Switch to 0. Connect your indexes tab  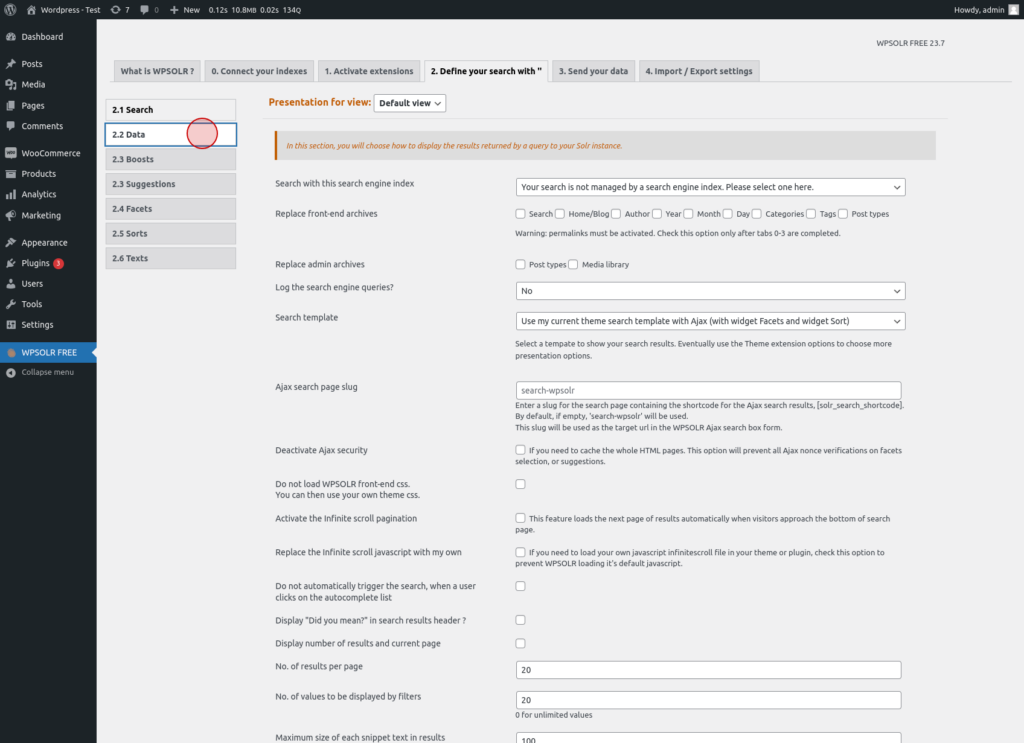[259, 71]
